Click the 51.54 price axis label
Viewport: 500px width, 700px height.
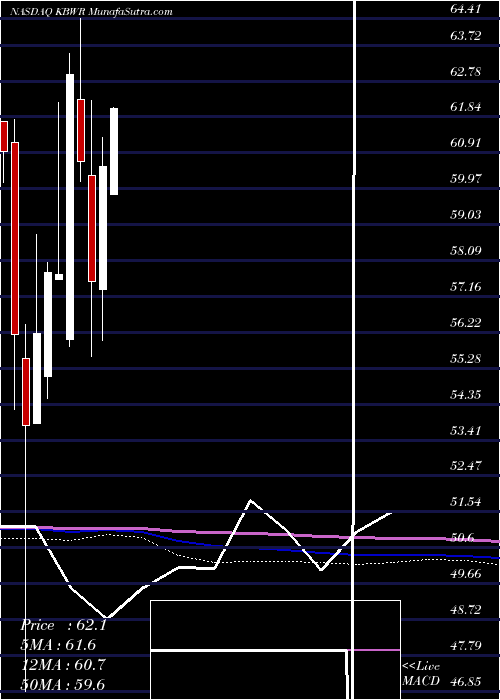[x=466, y=503]
